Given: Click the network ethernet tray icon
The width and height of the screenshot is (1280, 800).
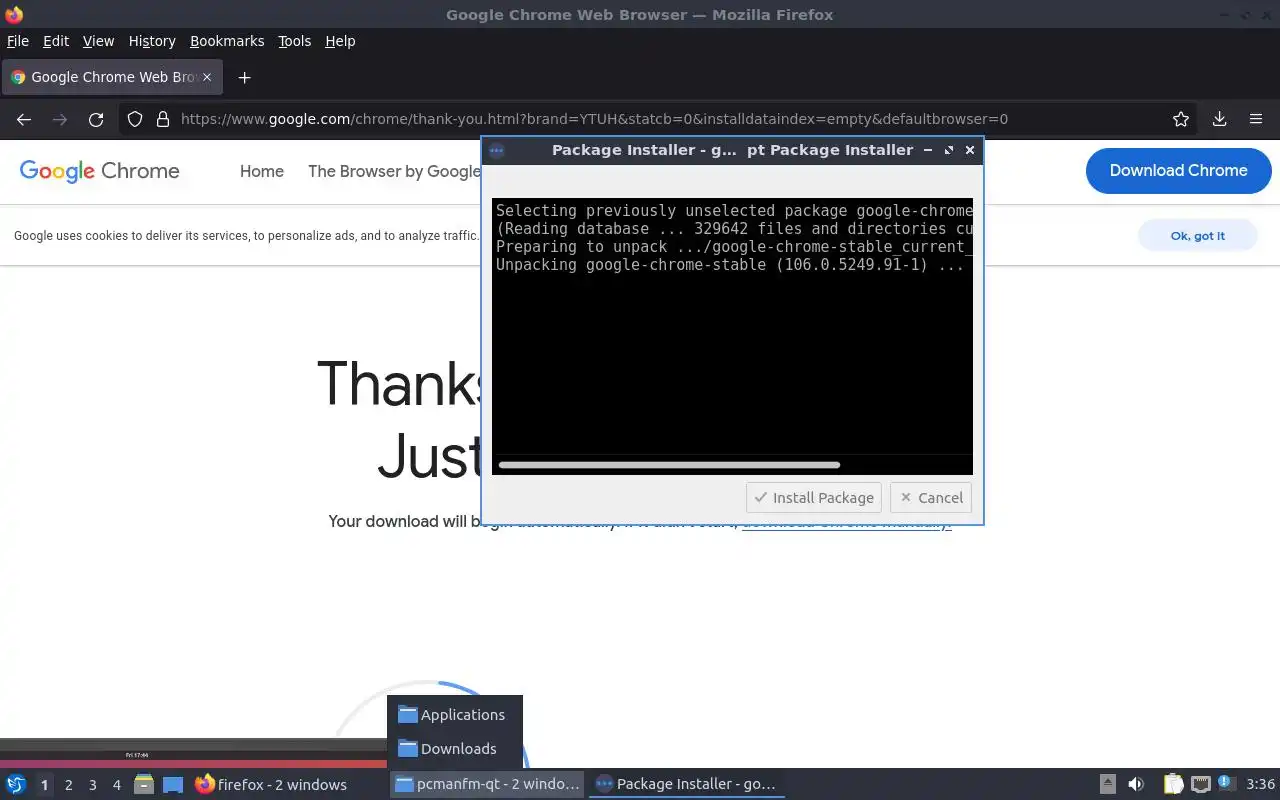Looking at the screenshot, I should click(x=1201, y=784).
